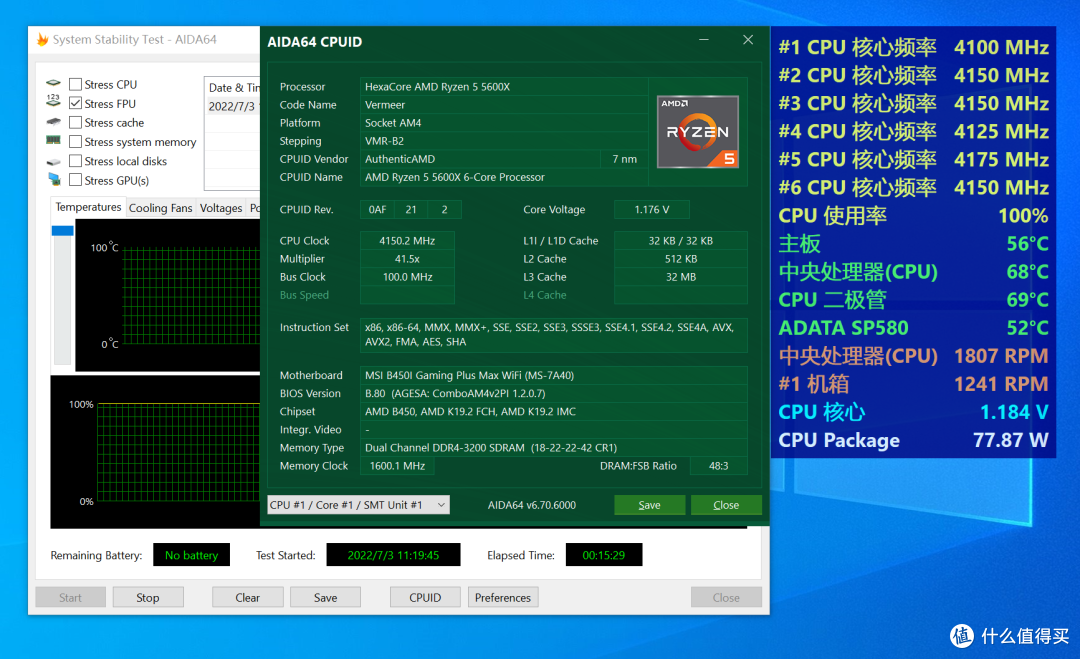Click the L2 Cache value 512 KB
The width and height of the screenshot is (1080, 659).
[681, 258]
